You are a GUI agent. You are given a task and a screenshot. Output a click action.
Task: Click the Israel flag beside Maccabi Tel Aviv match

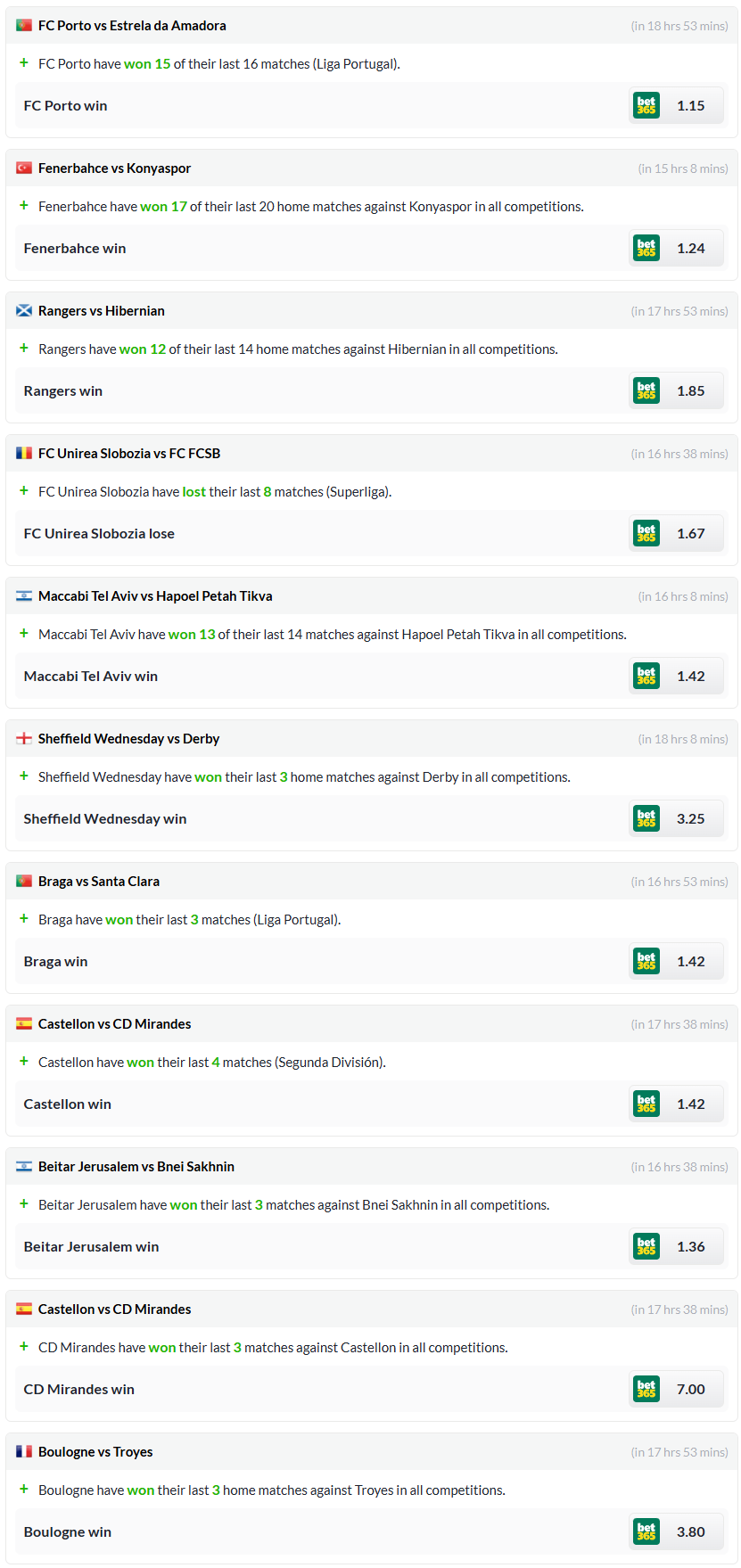(24, 596)
